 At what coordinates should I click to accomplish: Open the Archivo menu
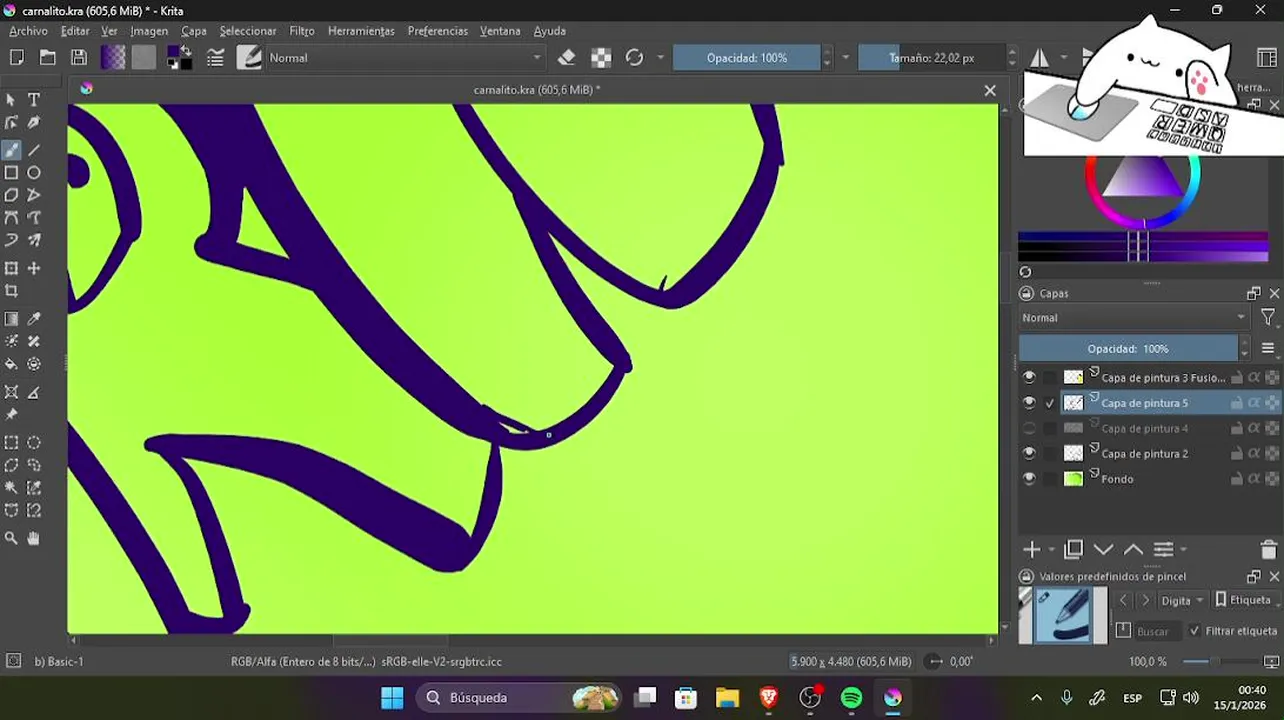coord(28,31)
